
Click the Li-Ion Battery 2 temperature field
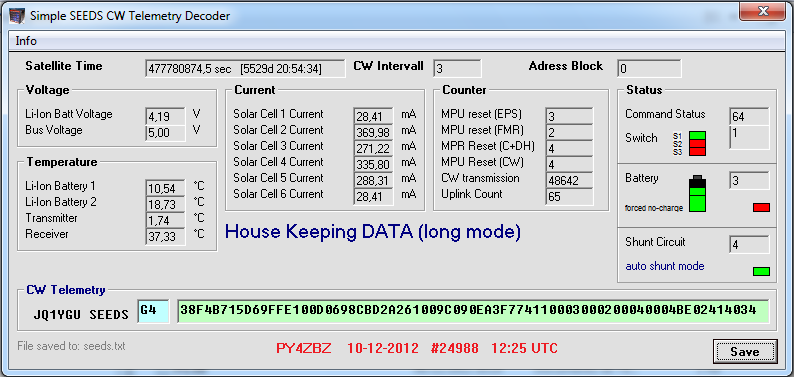coord(165,204)
